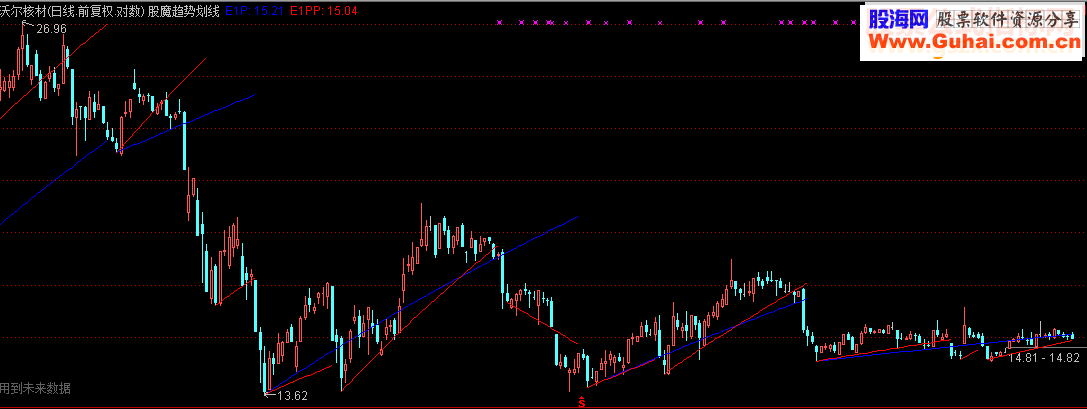Click the lowest candlestick at 13.62
The image size is (1087, 409).
(264, 369)
